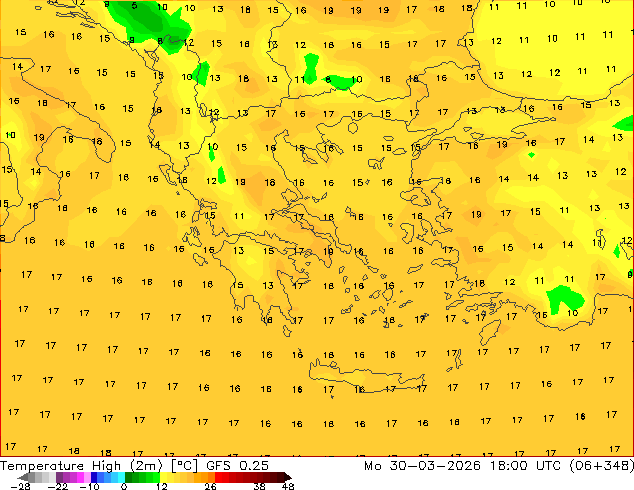Click the '18:00 UTC' time text
The width and height of the screenshot is (634, 490).
[x=526, y=466]
